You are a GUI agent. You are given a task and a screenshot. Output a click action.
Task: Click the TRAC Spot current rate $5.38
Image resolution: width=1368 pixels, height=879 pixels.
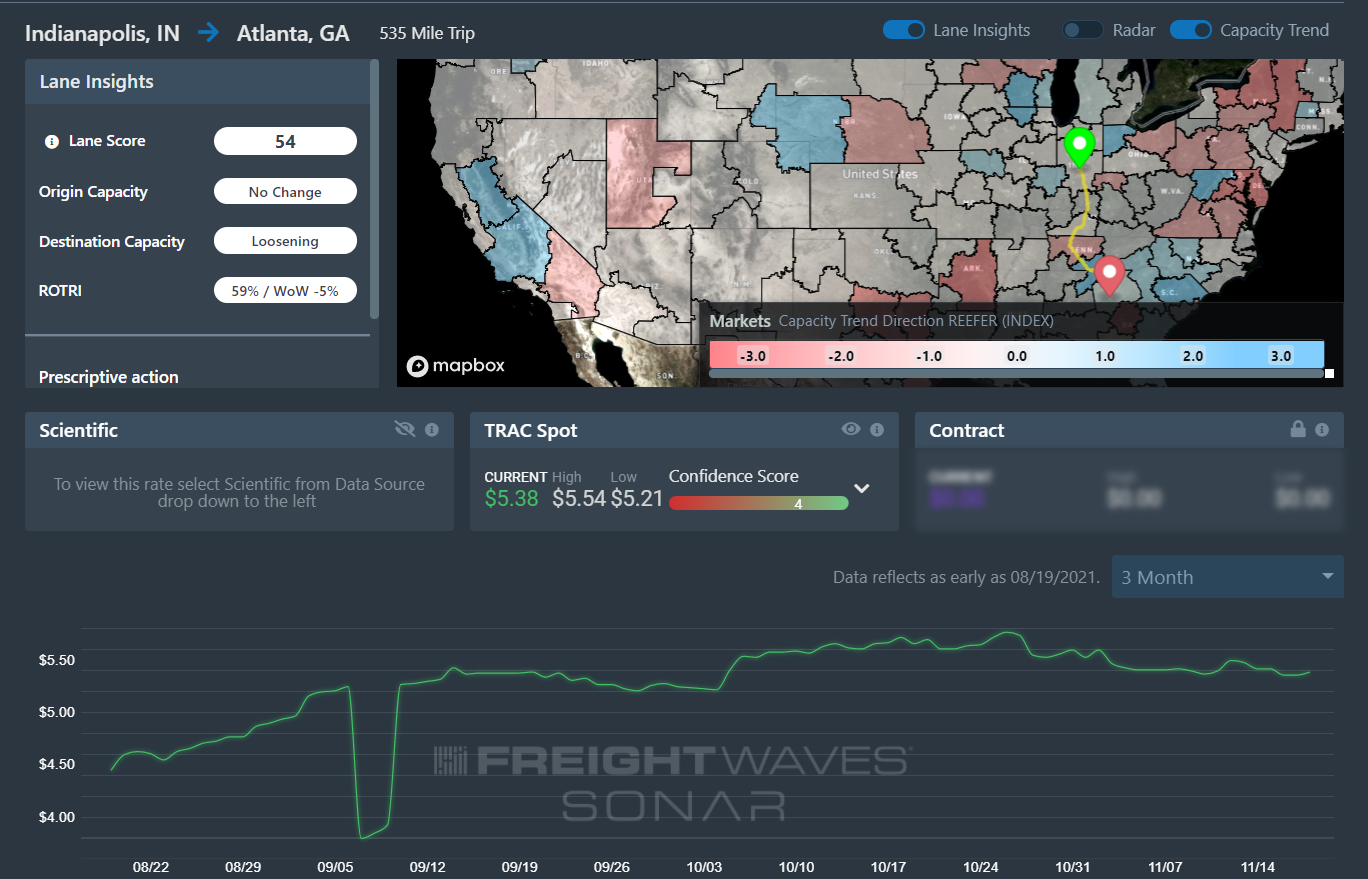(511, 498)
